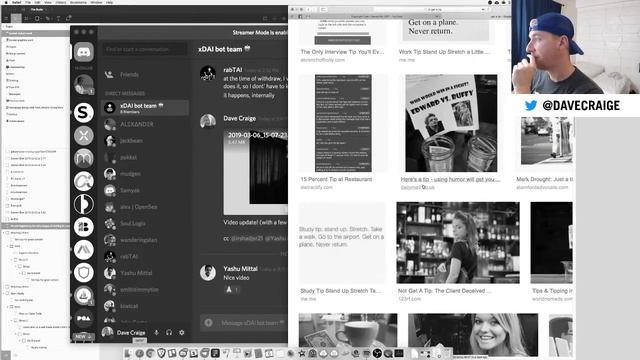This screenshot has width=640, height=360.
Task: Select the Move tool in Figma
Action: point(16,18)
